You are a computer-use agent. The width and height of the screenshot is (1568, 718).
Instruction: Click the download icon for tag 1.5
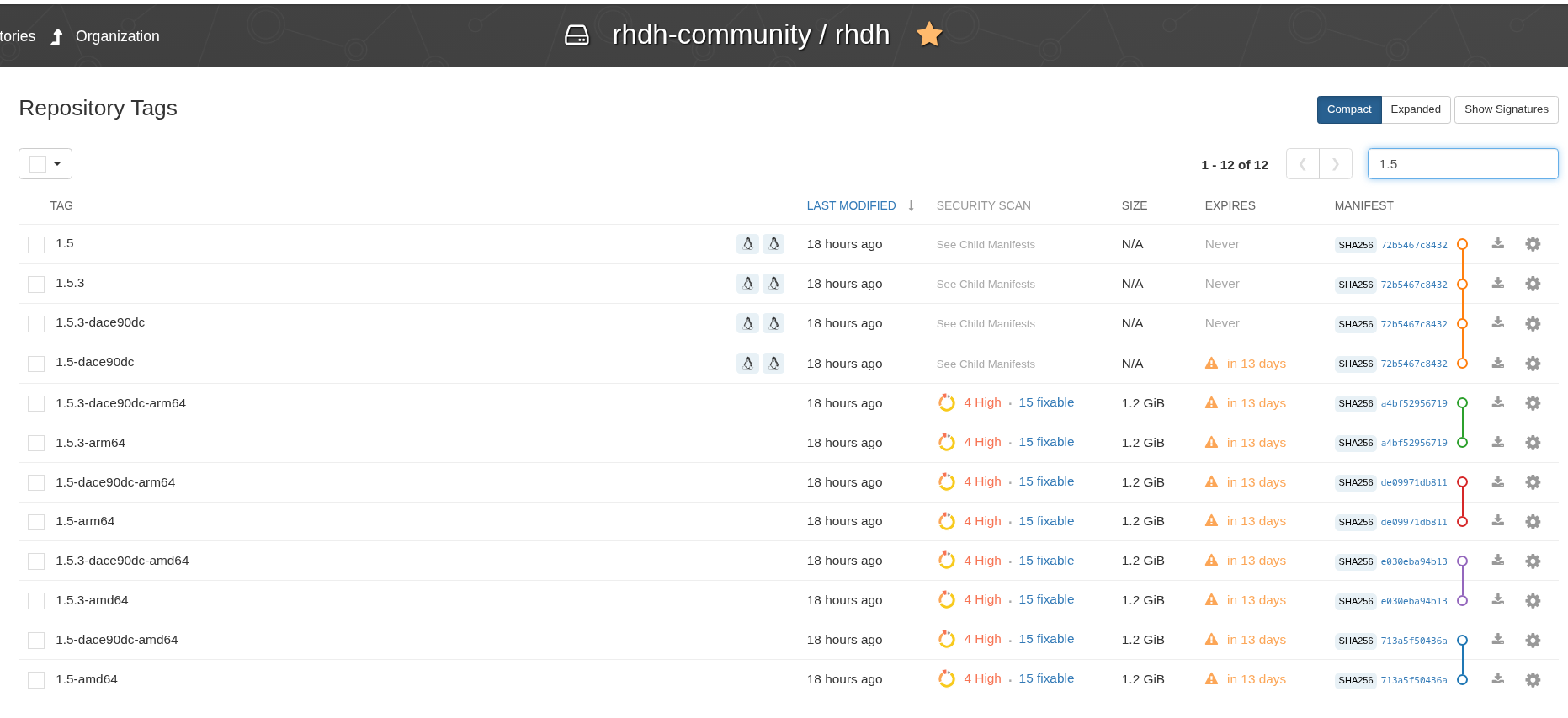click(x=1498, y=244)
